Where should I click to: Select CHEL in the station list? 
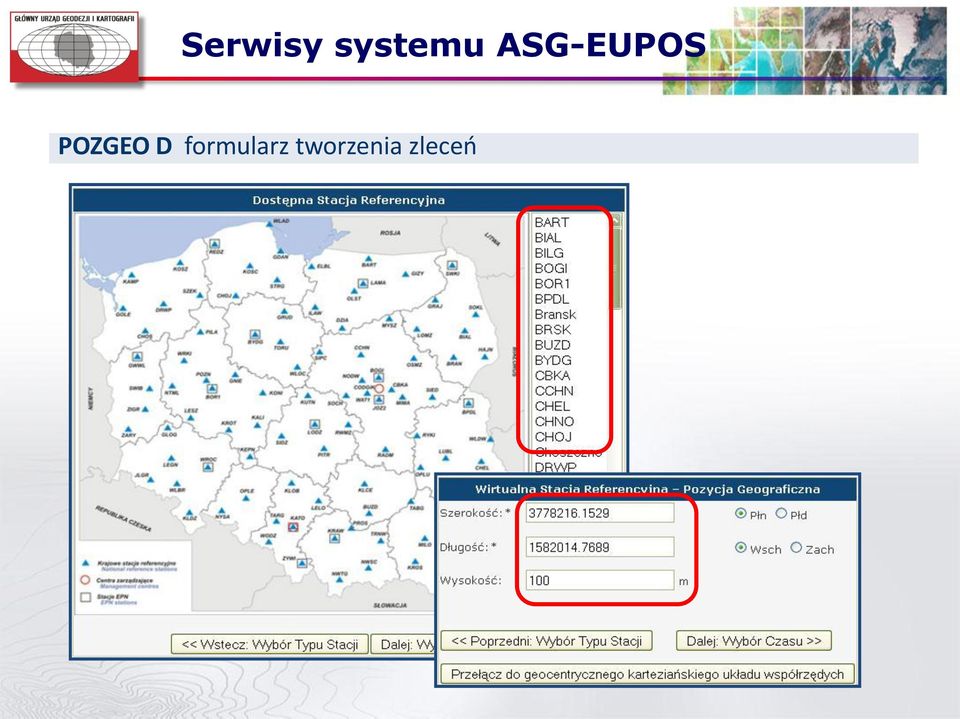(552, 406)
